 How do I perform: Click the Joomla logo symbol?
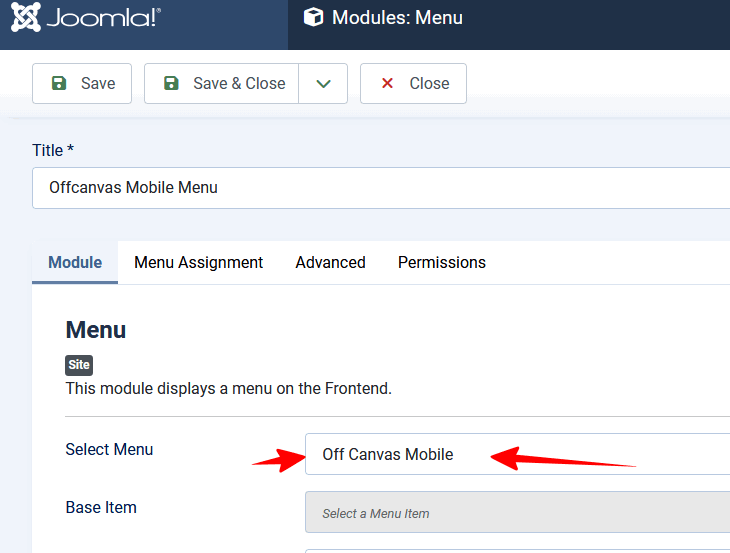point(26,17)
